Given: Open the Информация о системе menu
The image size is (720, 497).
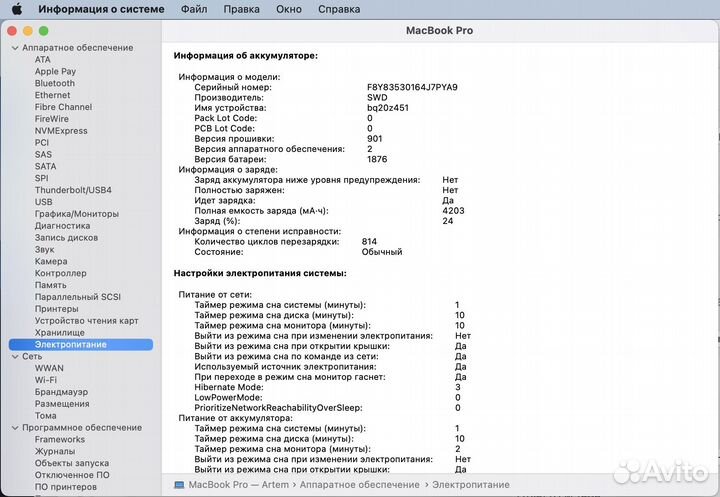Looking at the screenshot, I should tap(101, 9).
